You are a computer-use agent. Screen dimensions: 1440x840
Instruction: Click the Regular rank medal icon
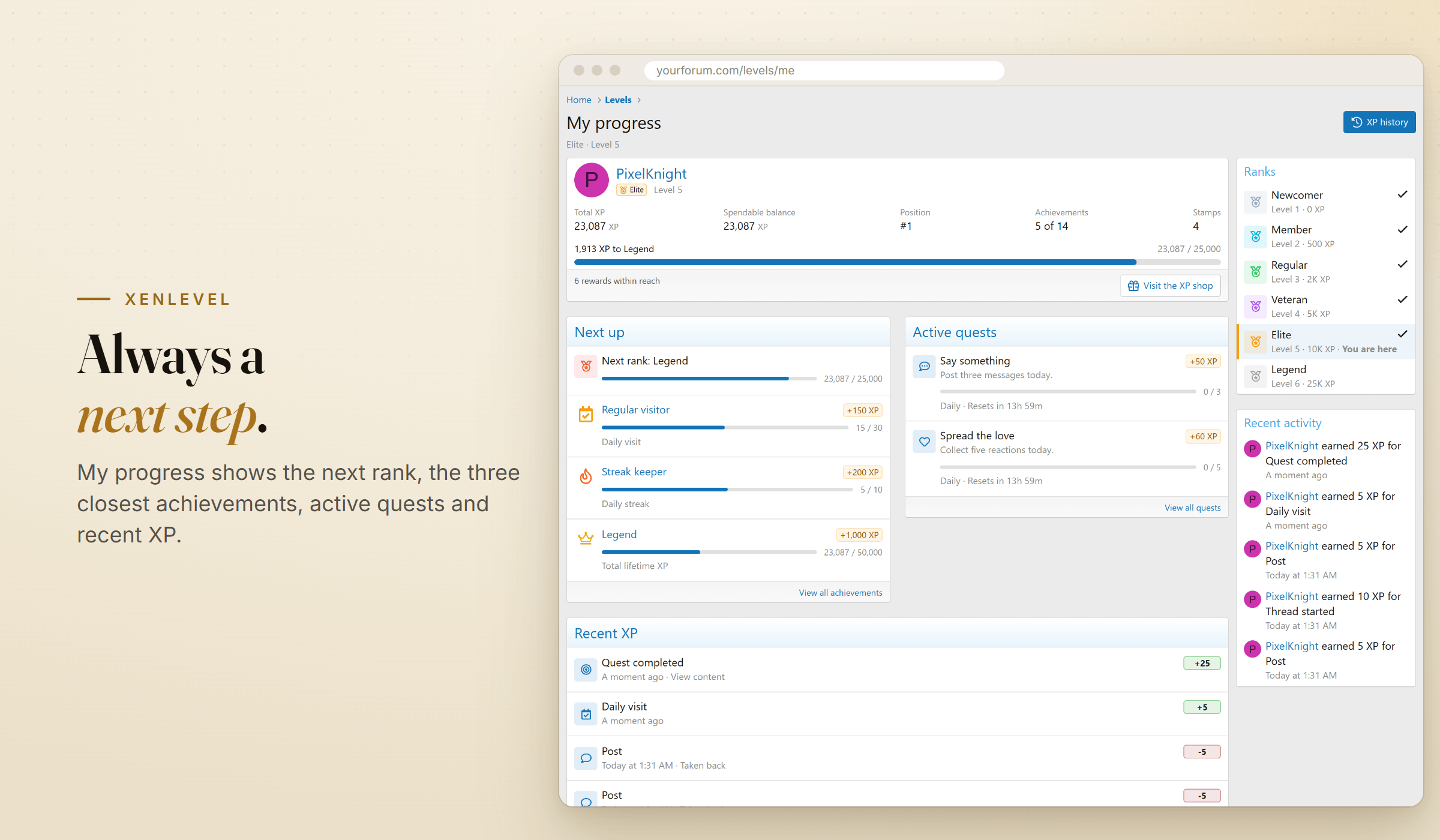pyautogui.click(x=1255, y=272)
